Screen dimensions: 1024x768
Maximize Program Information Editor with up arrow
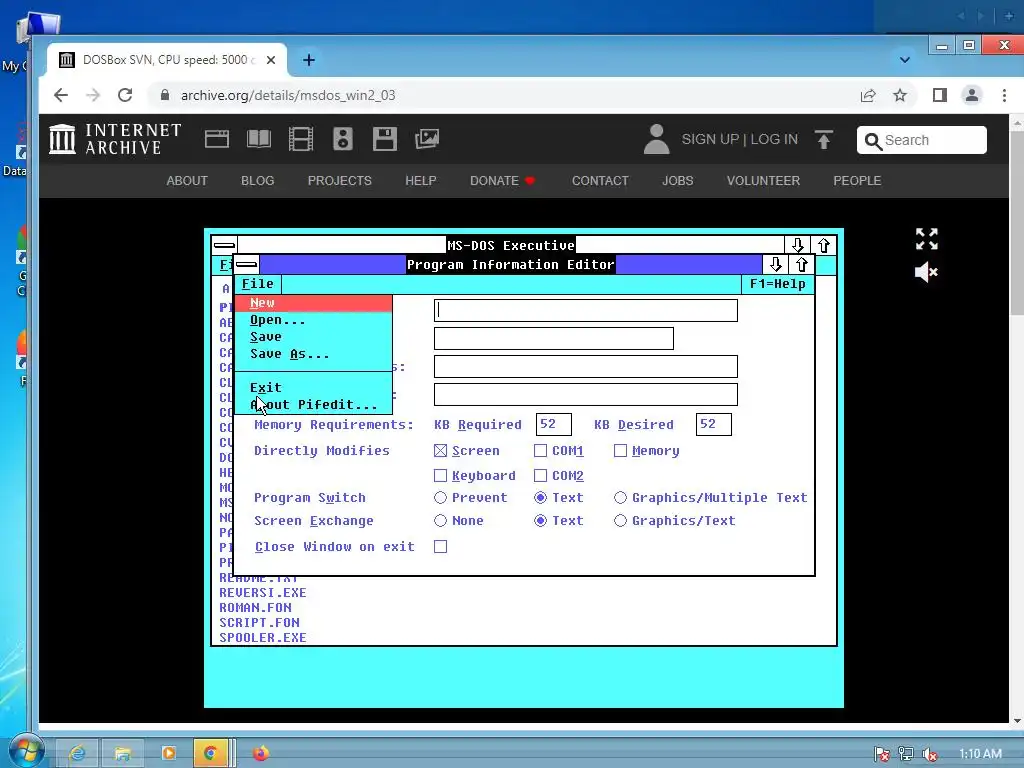(x=801, y=264)
